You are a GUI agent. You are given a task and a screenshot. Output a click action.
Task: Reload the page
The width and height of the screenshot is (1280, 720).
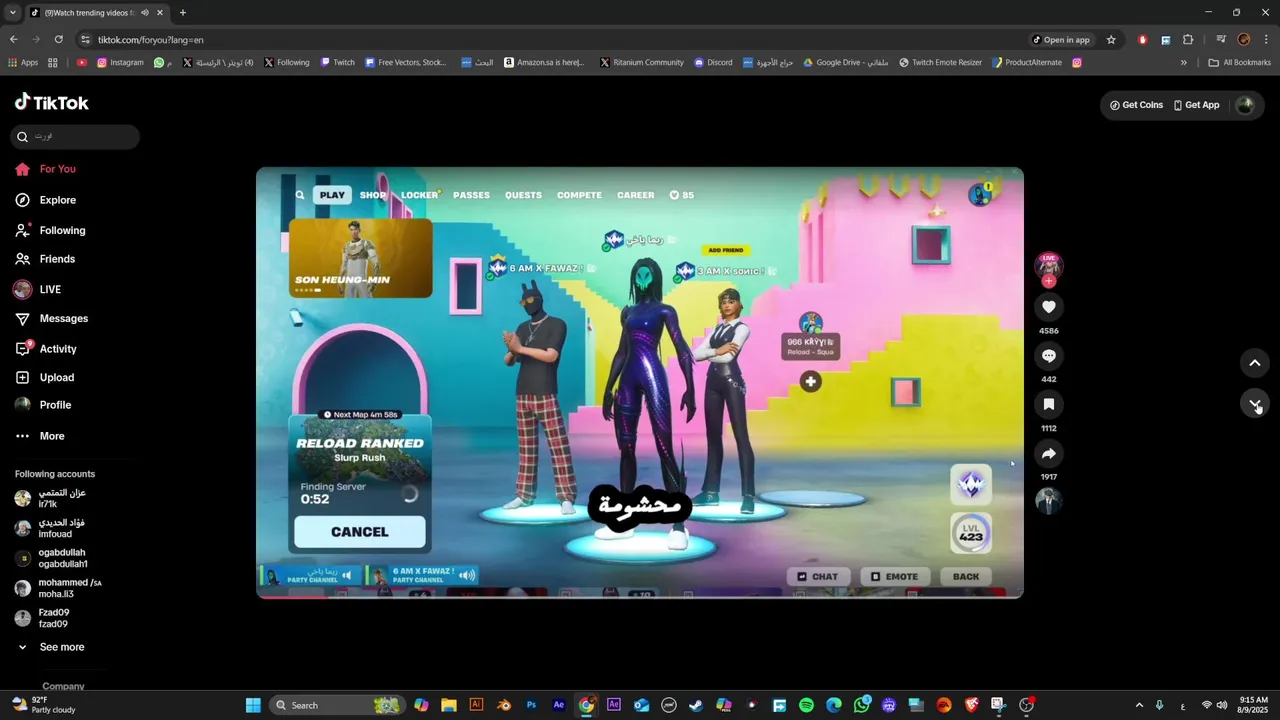pyautogui.click(x=59, y=40)
